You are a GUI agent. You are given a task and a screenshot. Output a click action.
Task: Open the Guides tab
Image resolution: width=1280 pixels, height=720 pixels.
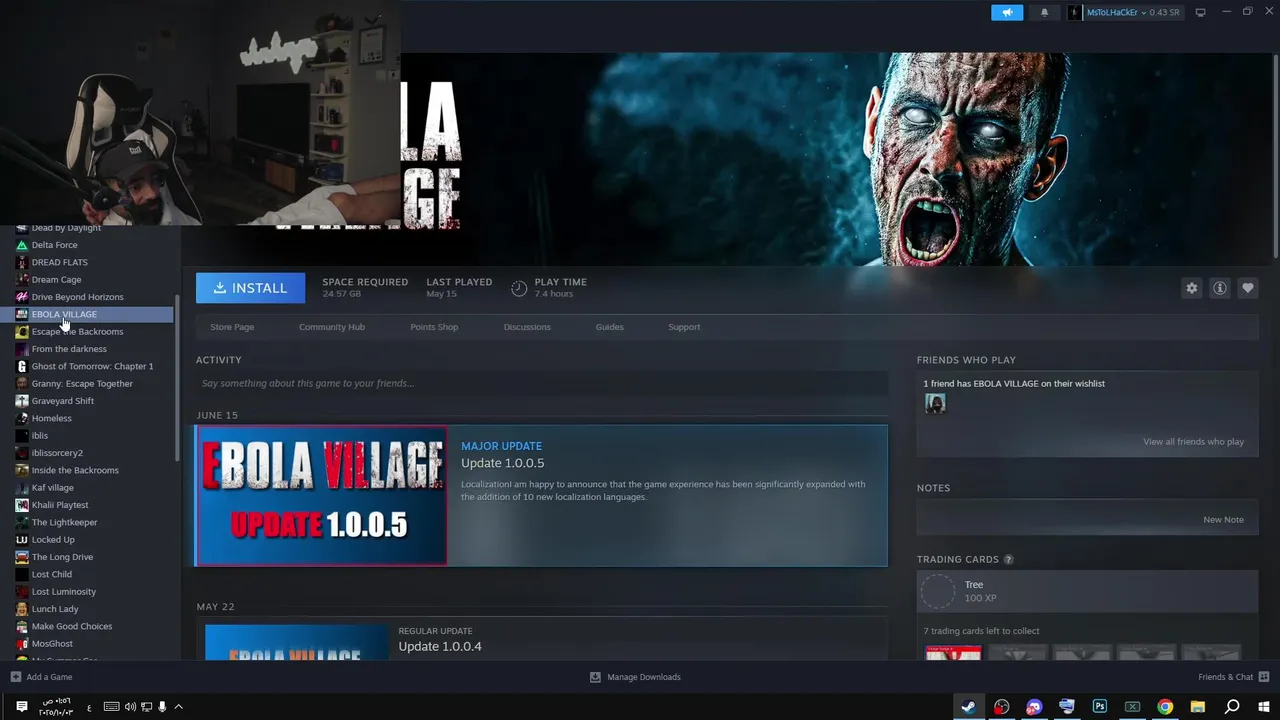[609, 327]
